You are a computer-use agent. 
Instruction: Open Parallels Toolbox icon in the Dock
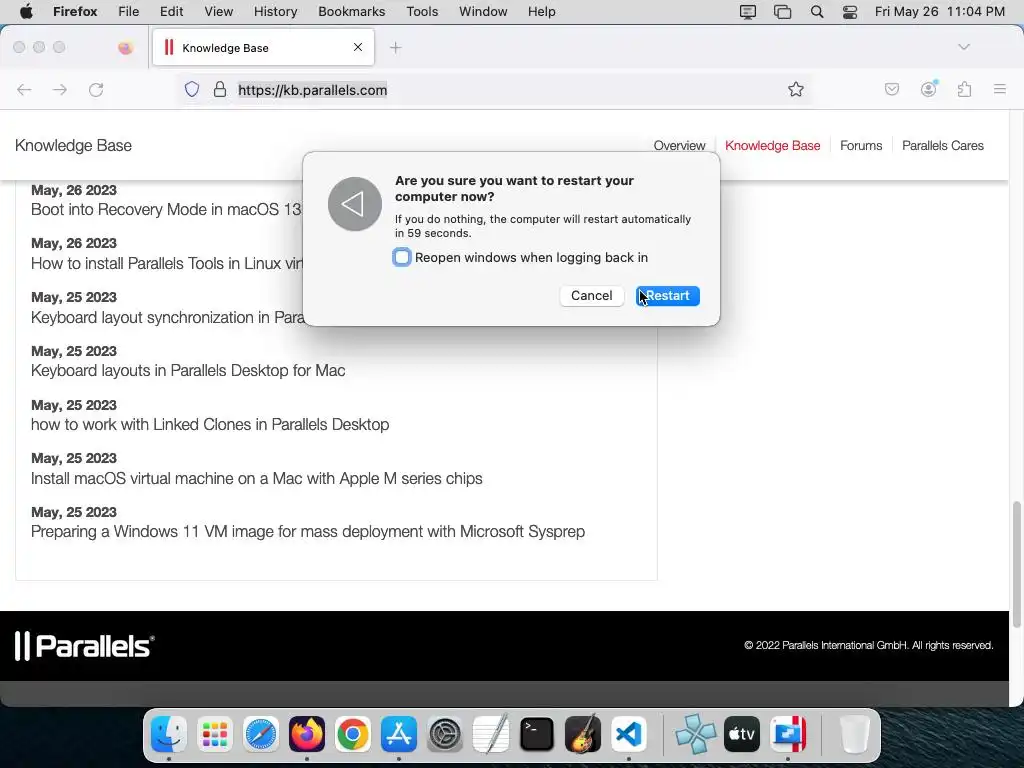click(788, 734)
